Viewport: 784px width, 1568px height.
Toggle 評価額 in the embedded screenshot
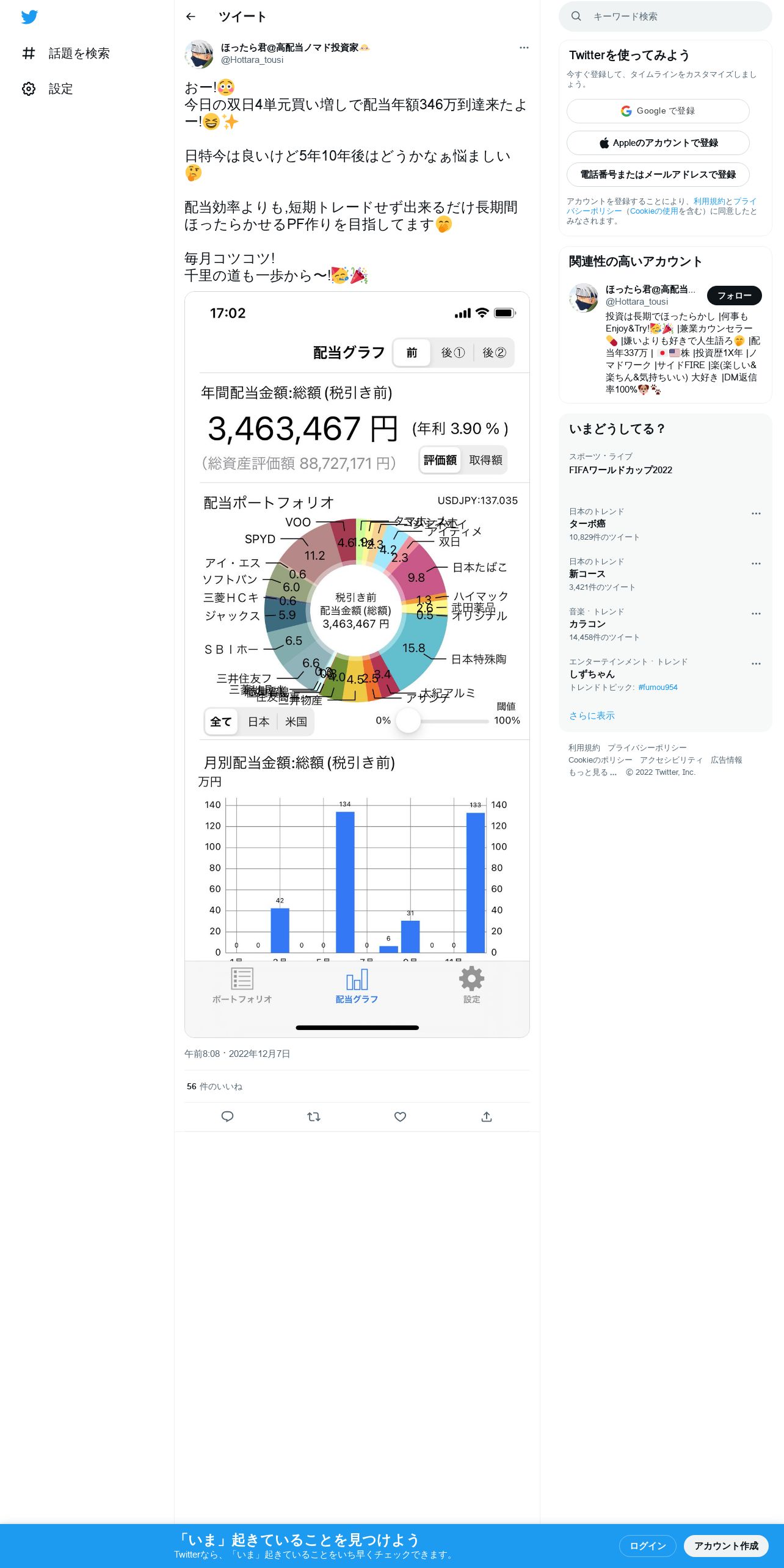point(440,460)
